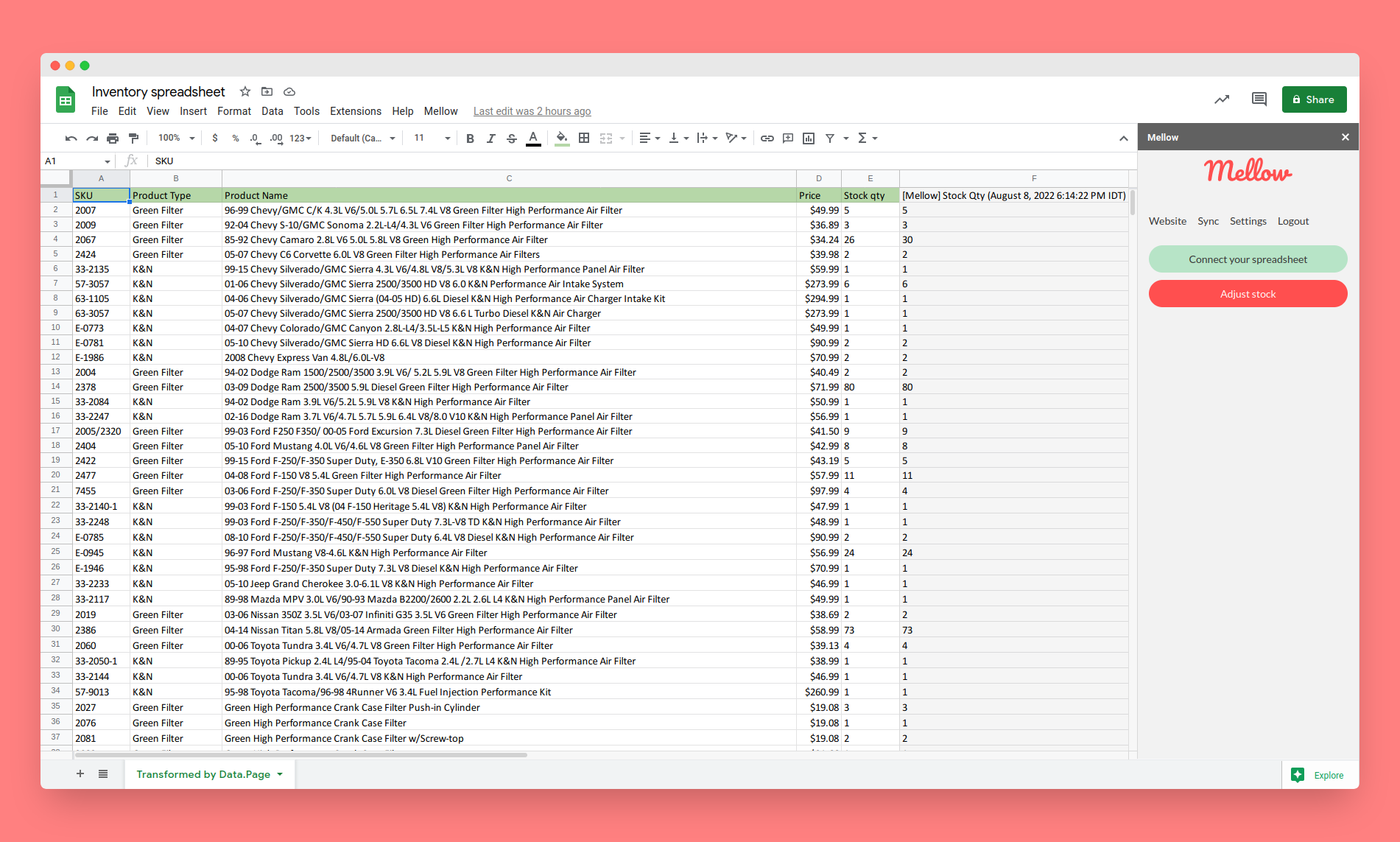Open more number formats 123 dropdown
The image size is (1400, 842).
[300, 138]
